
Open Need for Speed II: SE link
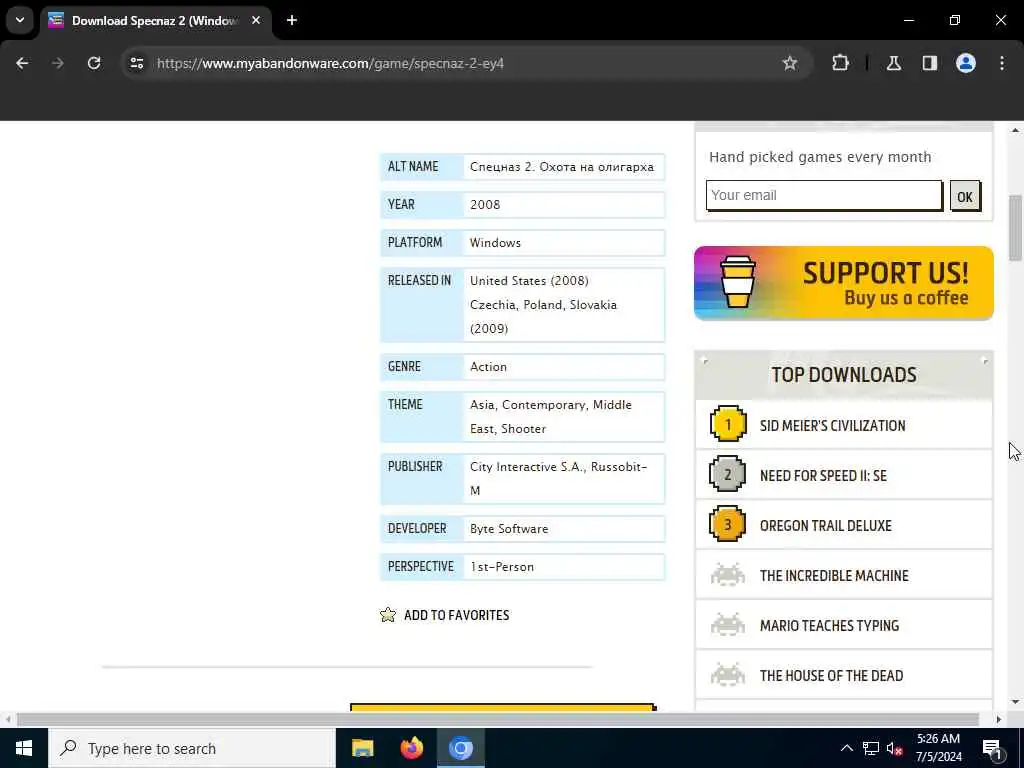pyautogui.click(x=824, y=475)
